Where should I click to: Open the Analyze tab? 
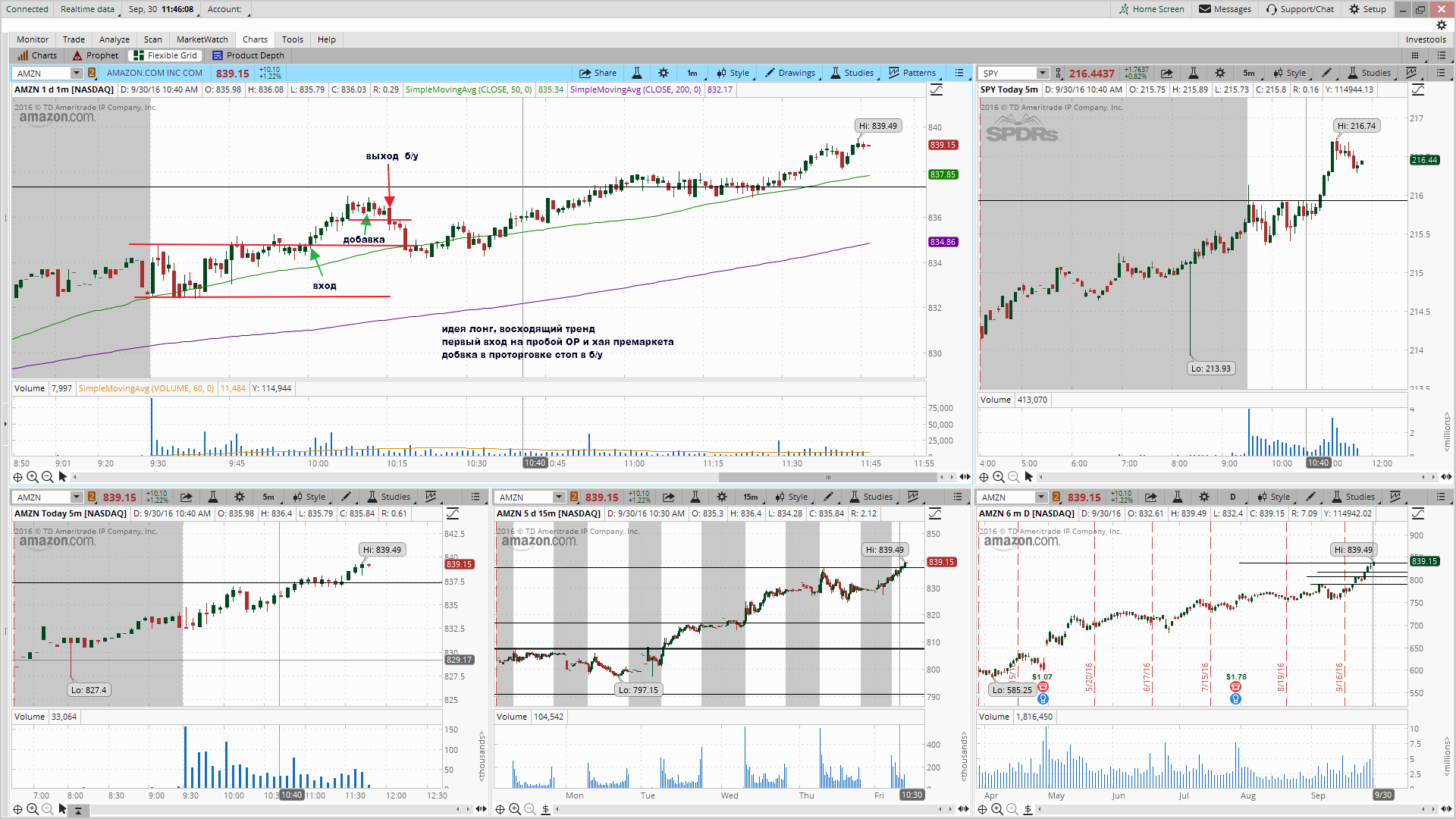(115, 39)
